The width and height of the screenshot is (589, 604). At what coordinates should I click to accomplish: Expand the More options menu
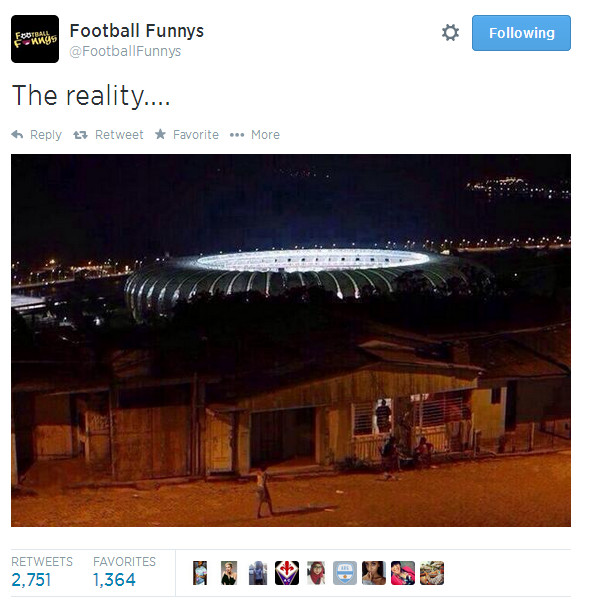point(255,135)
